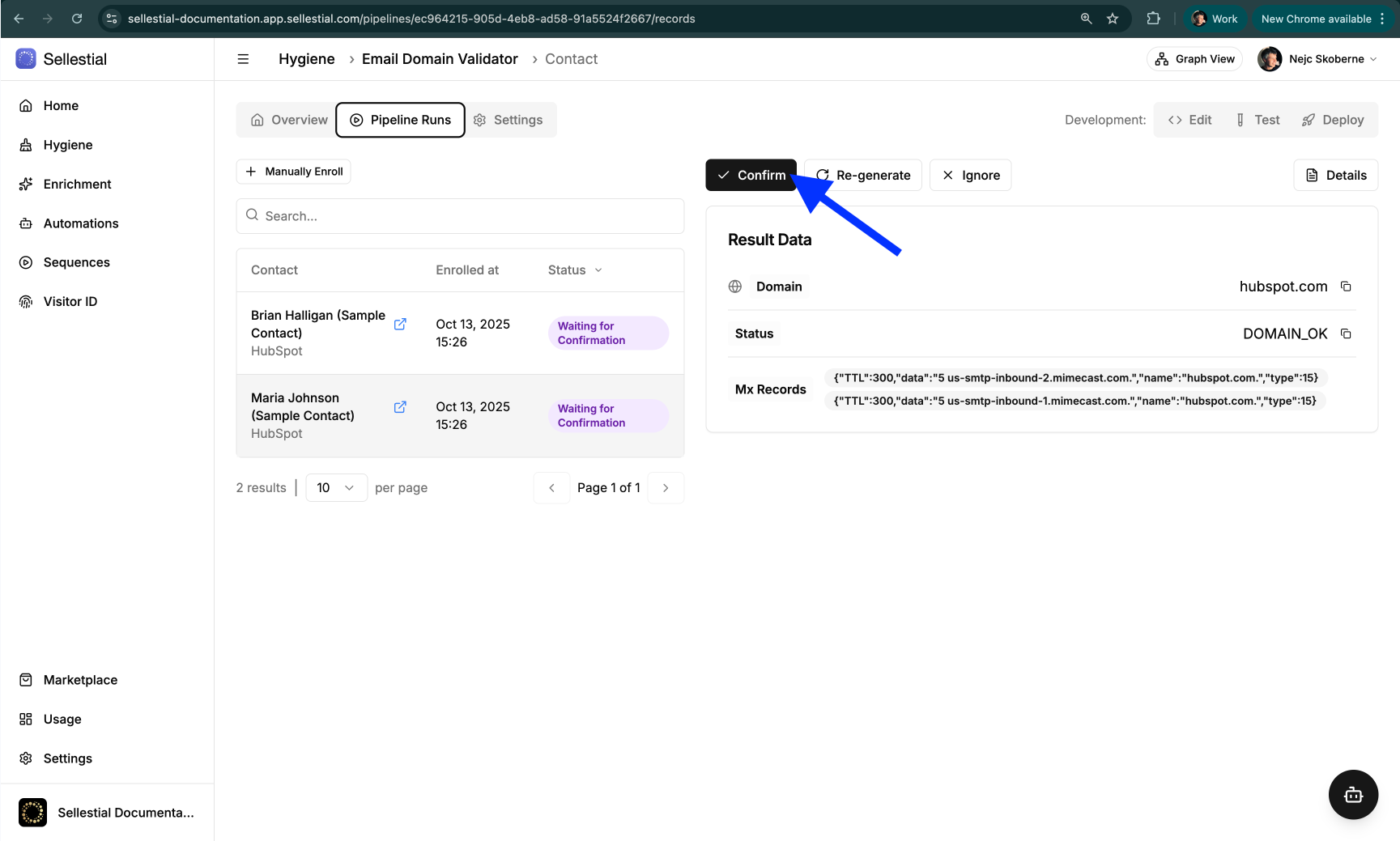Open the pipeline Settings tab
1400x841 pixels.
coord(509,120)
